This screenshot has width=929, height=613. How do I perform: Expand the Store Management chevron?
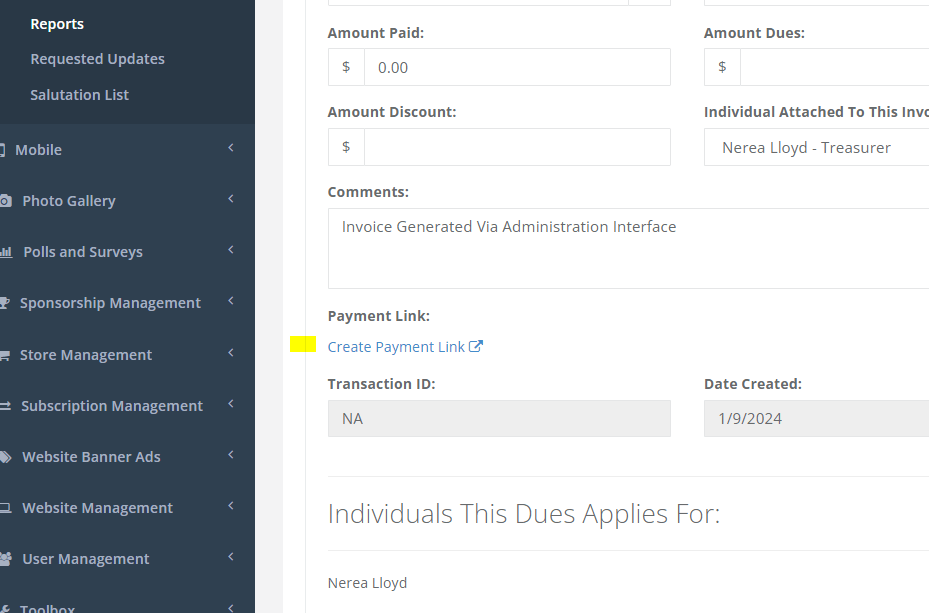(x=231, y=354)
